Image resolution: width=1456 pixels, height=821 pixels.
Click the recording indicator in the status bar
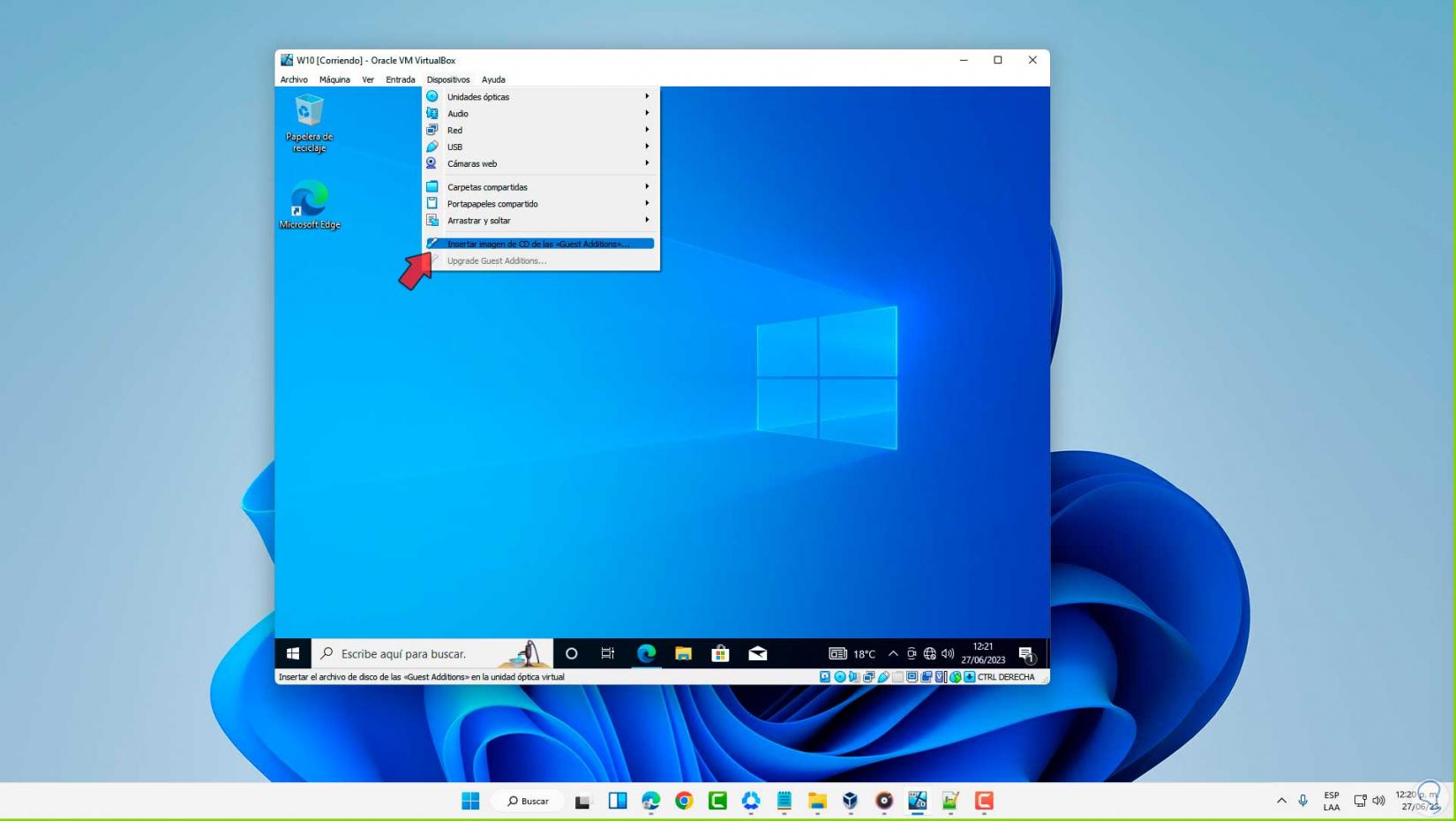[927, 677]
